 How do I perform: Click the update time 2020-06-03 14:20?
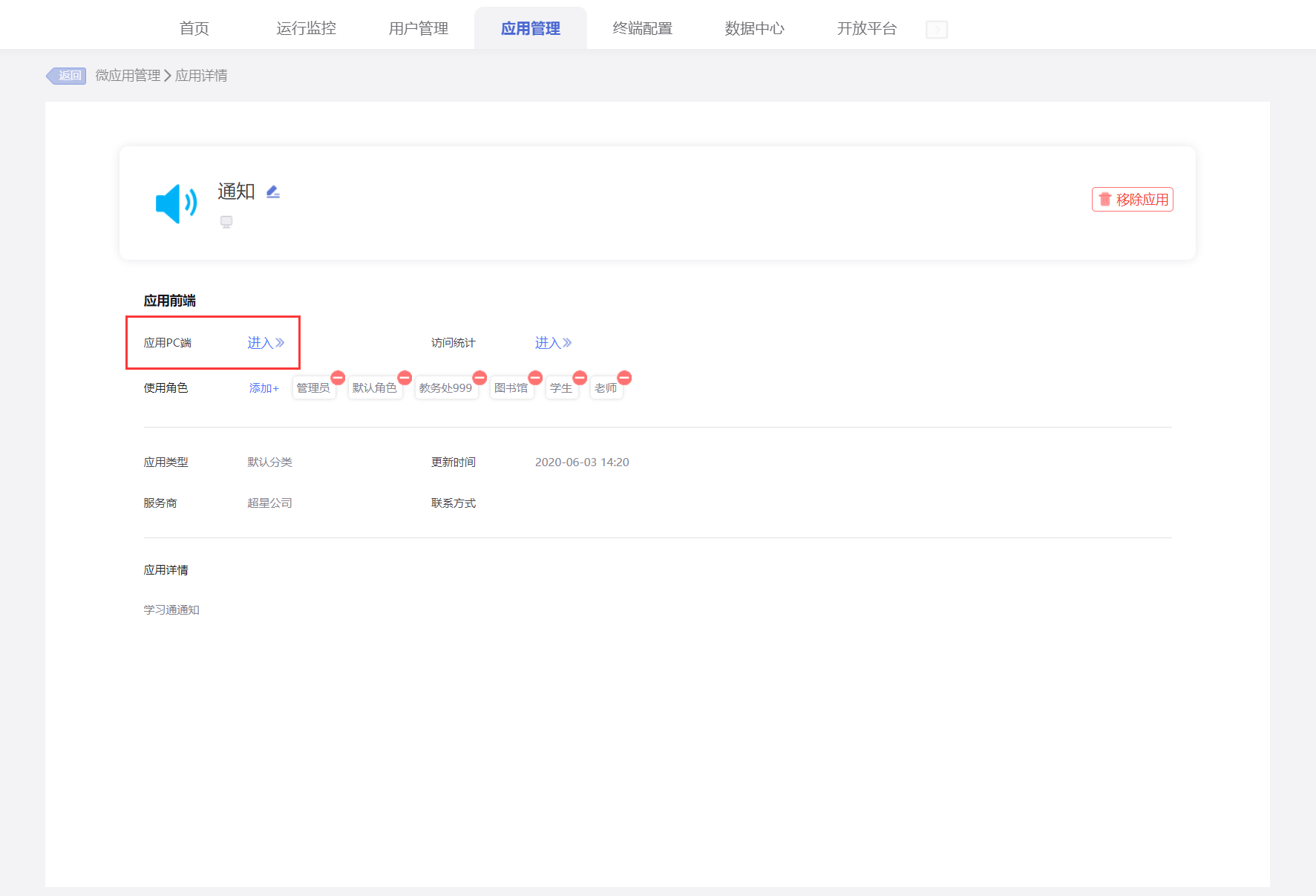tap(582, 462)
